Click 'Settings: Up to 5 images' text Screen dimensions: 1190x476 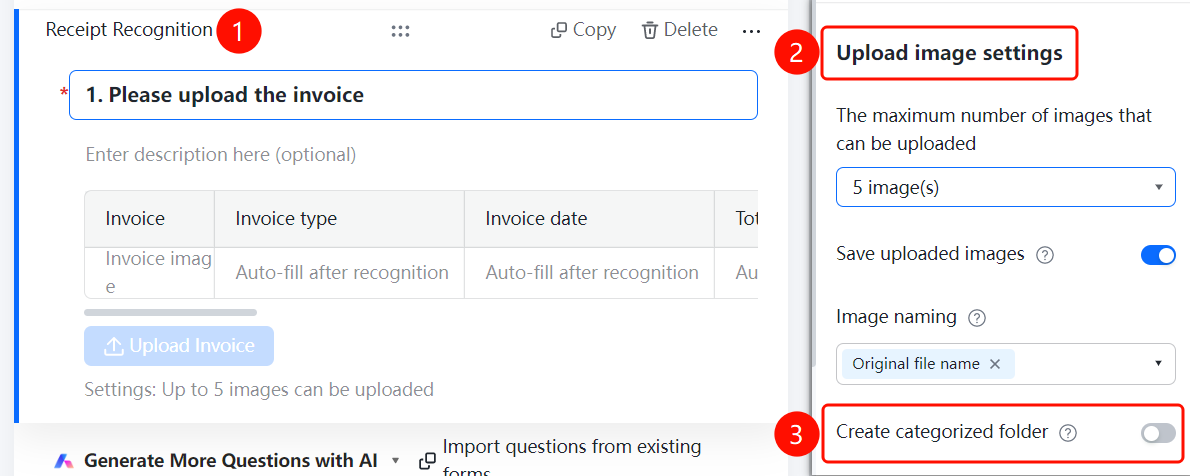259,390
